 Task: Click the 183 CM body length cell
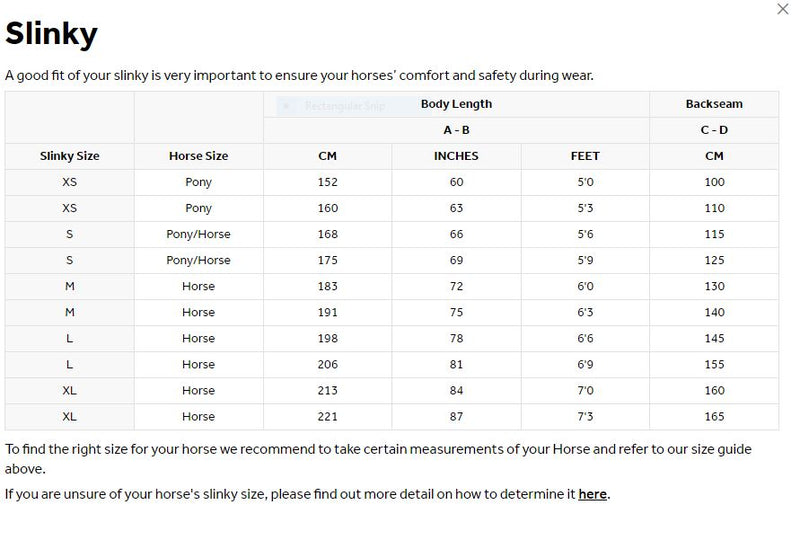[x=327, y=286]
